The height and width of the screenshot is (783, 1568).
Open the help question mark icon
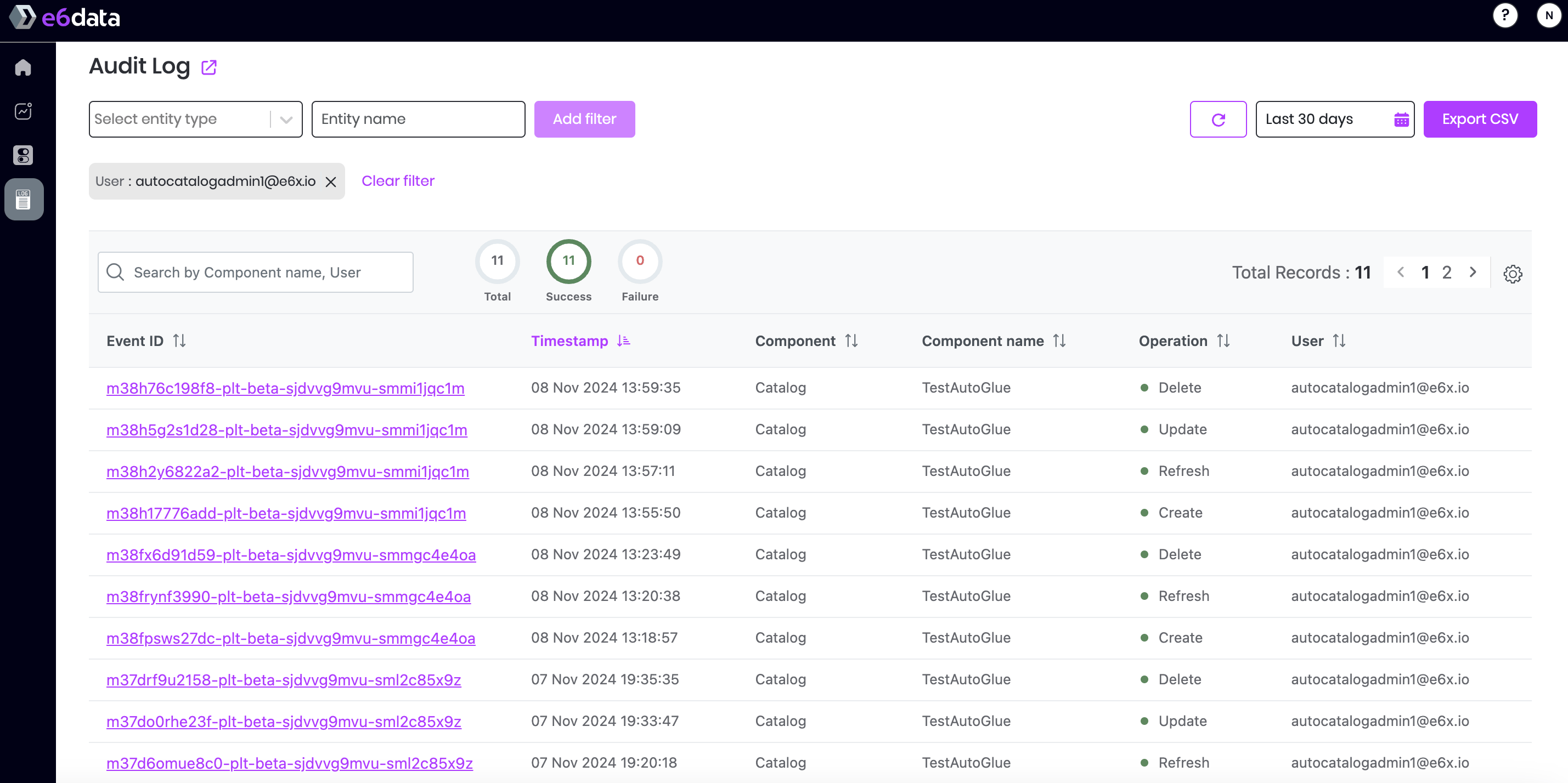pyautogui.click(x=1505, y=15)
